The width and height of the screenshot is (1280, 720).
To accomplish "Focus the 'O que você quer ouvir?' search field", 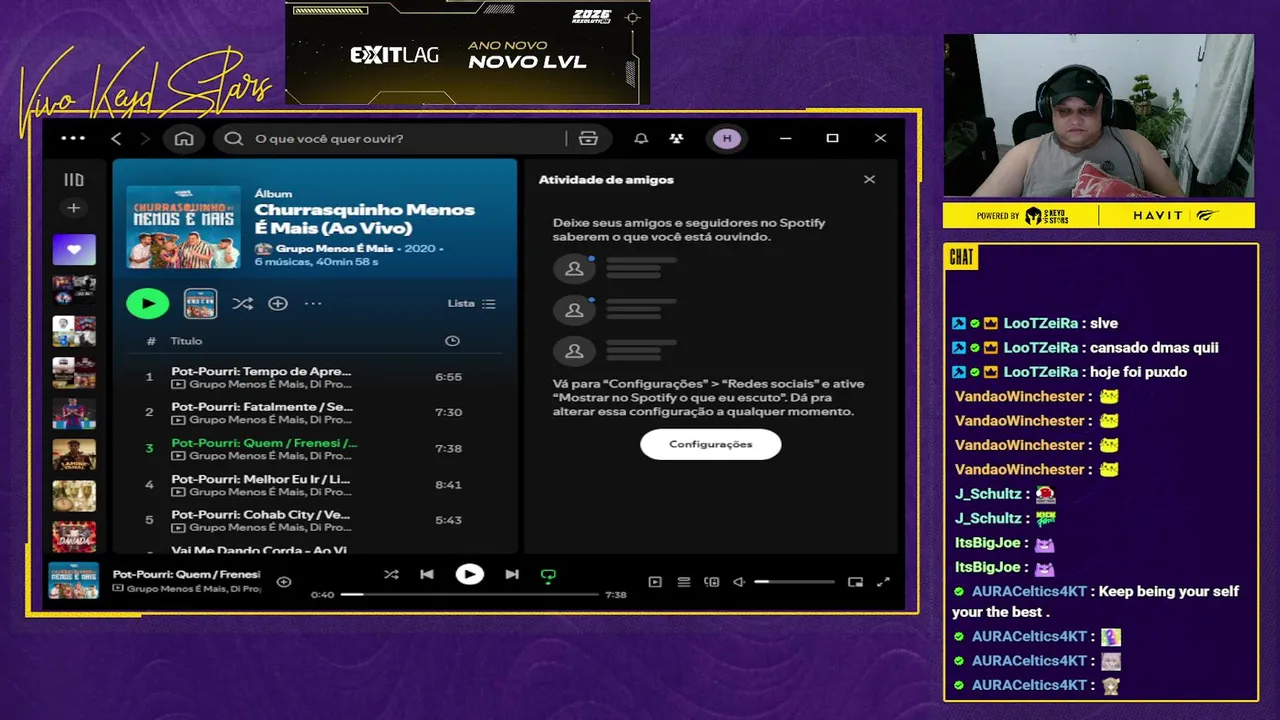I will pos(400,138).
